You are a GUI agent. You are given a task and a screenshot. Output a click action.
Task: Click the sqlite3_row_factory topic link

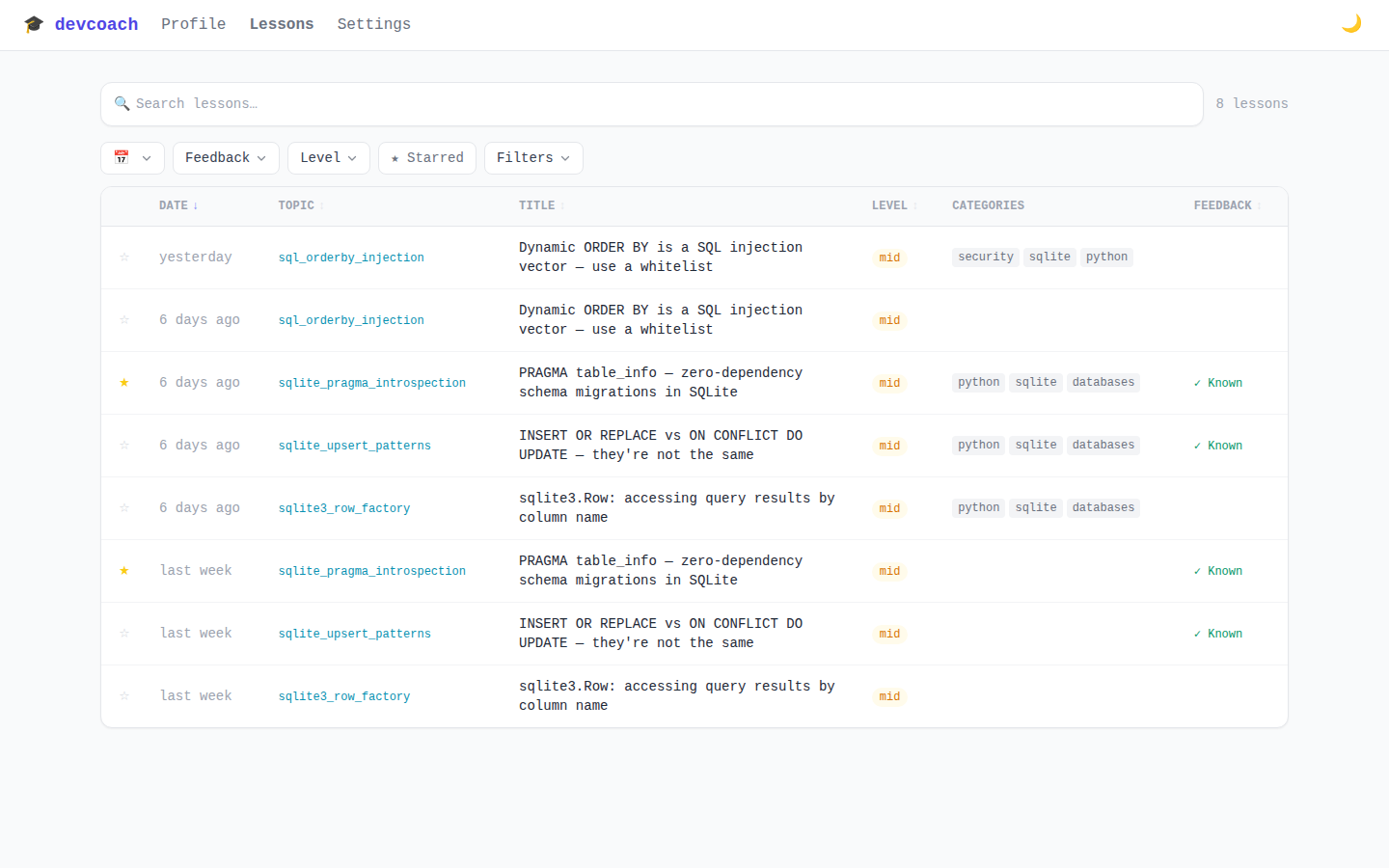344,507
